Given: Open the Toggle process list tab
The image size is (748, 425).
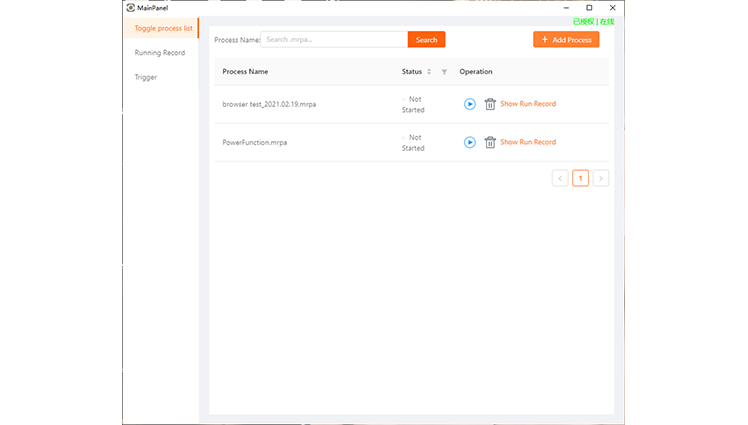Looking at the screenshot, I should click(x=162, y=28).
